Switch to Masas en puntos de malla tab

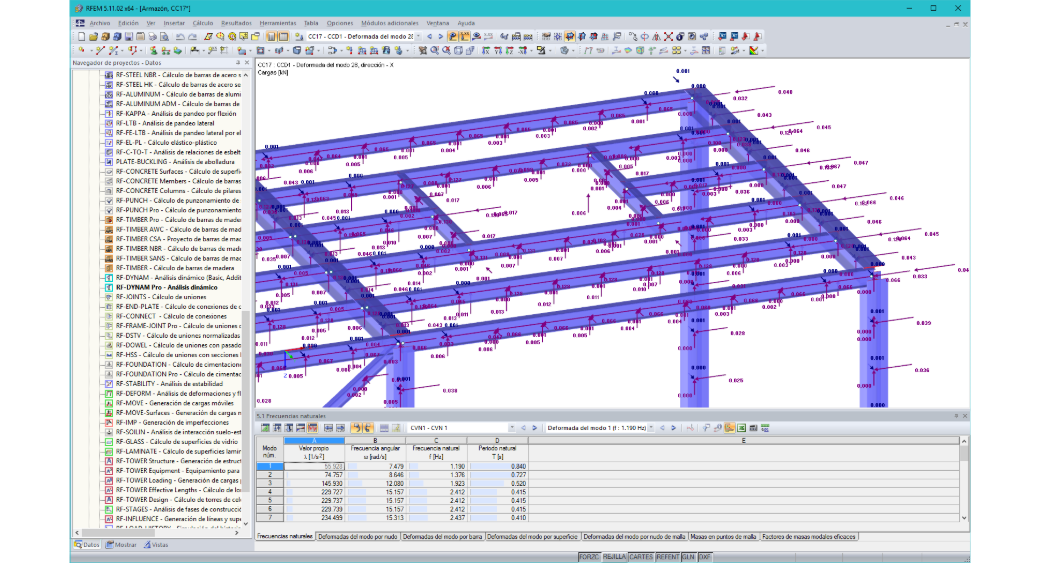tap(723, 536)
